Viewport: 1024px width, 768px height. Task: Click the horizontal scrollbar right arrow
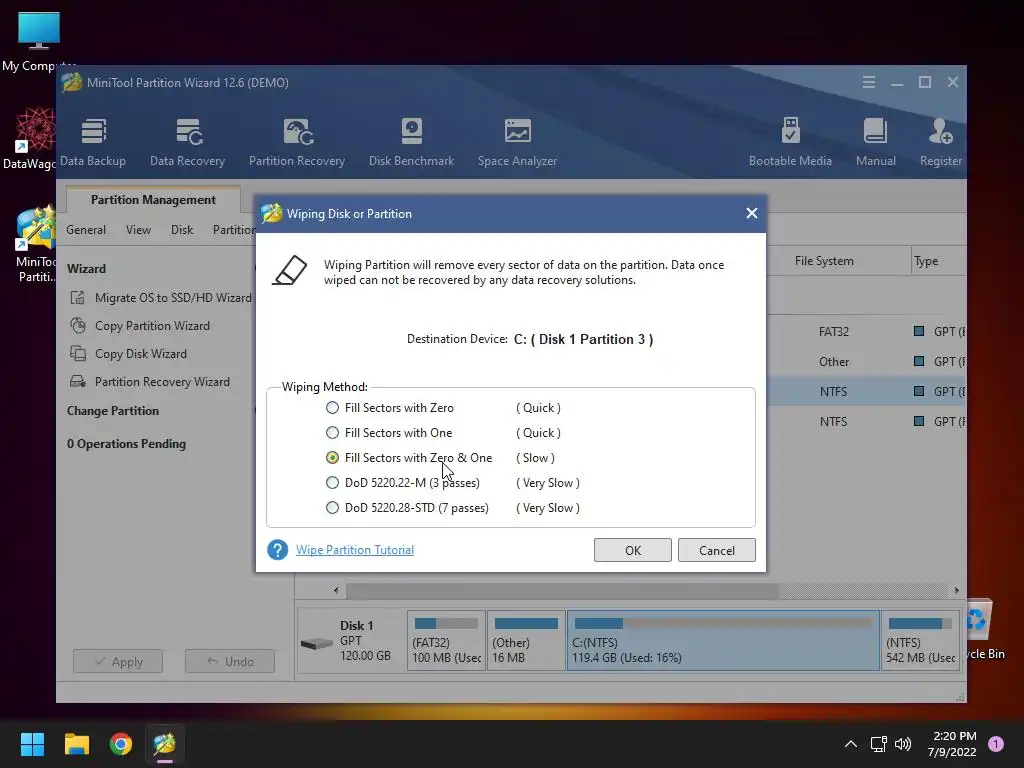[956, 590]
